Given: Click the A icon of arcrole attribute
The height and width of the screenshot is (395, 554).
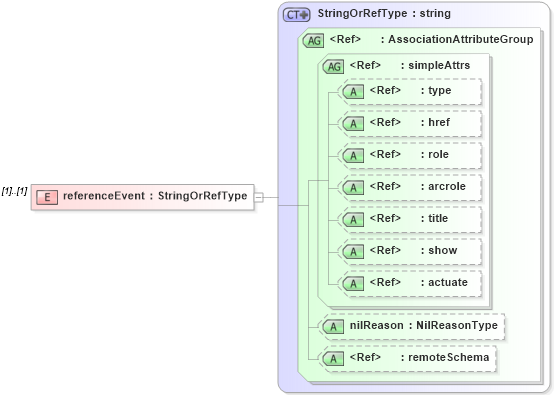Looking at the screenshot, I should (353, 188).
